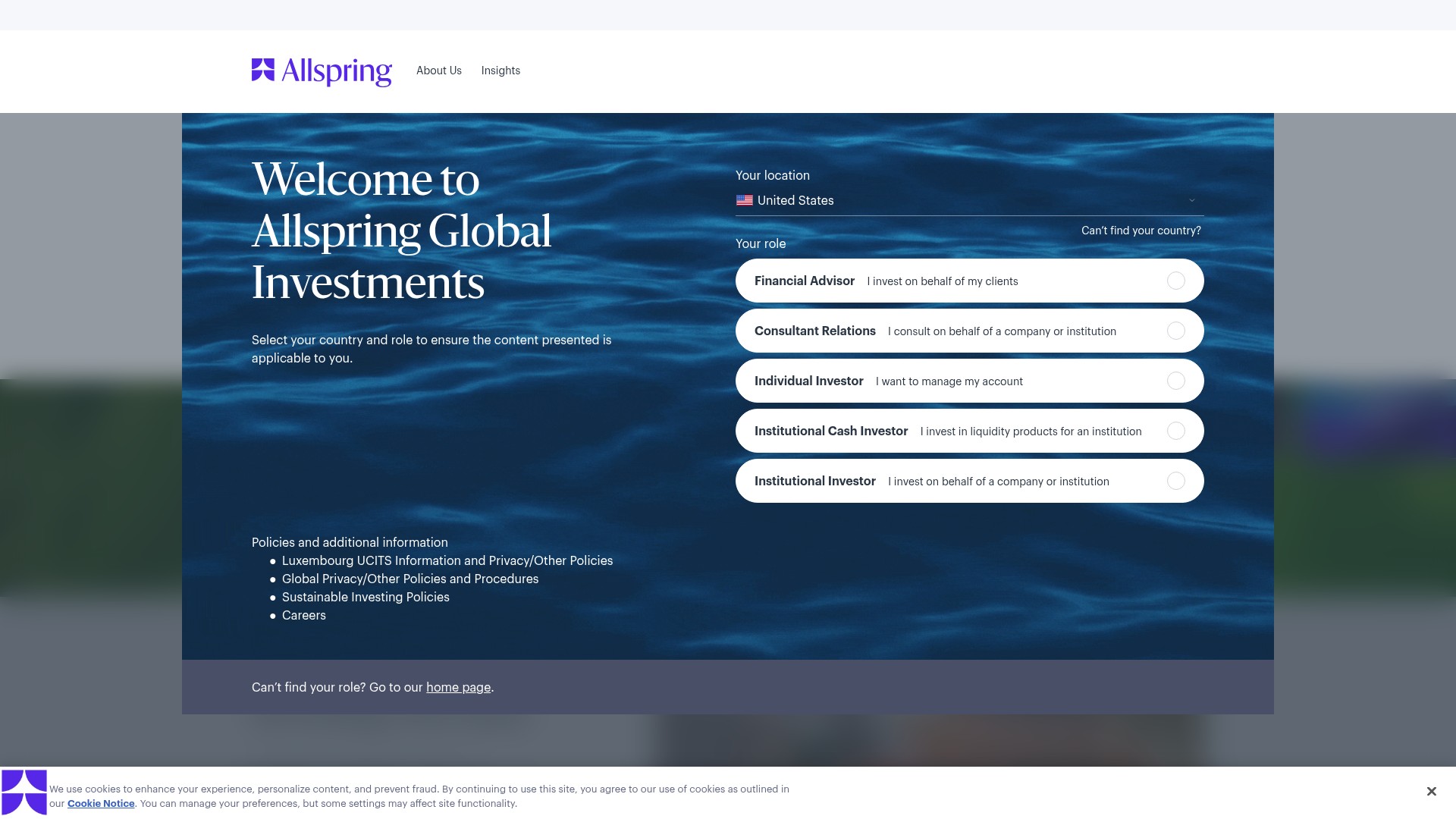Screen dimensions: 1456x819
Task: Open the Can't find your country link
Action: (x=1141, y=231)
